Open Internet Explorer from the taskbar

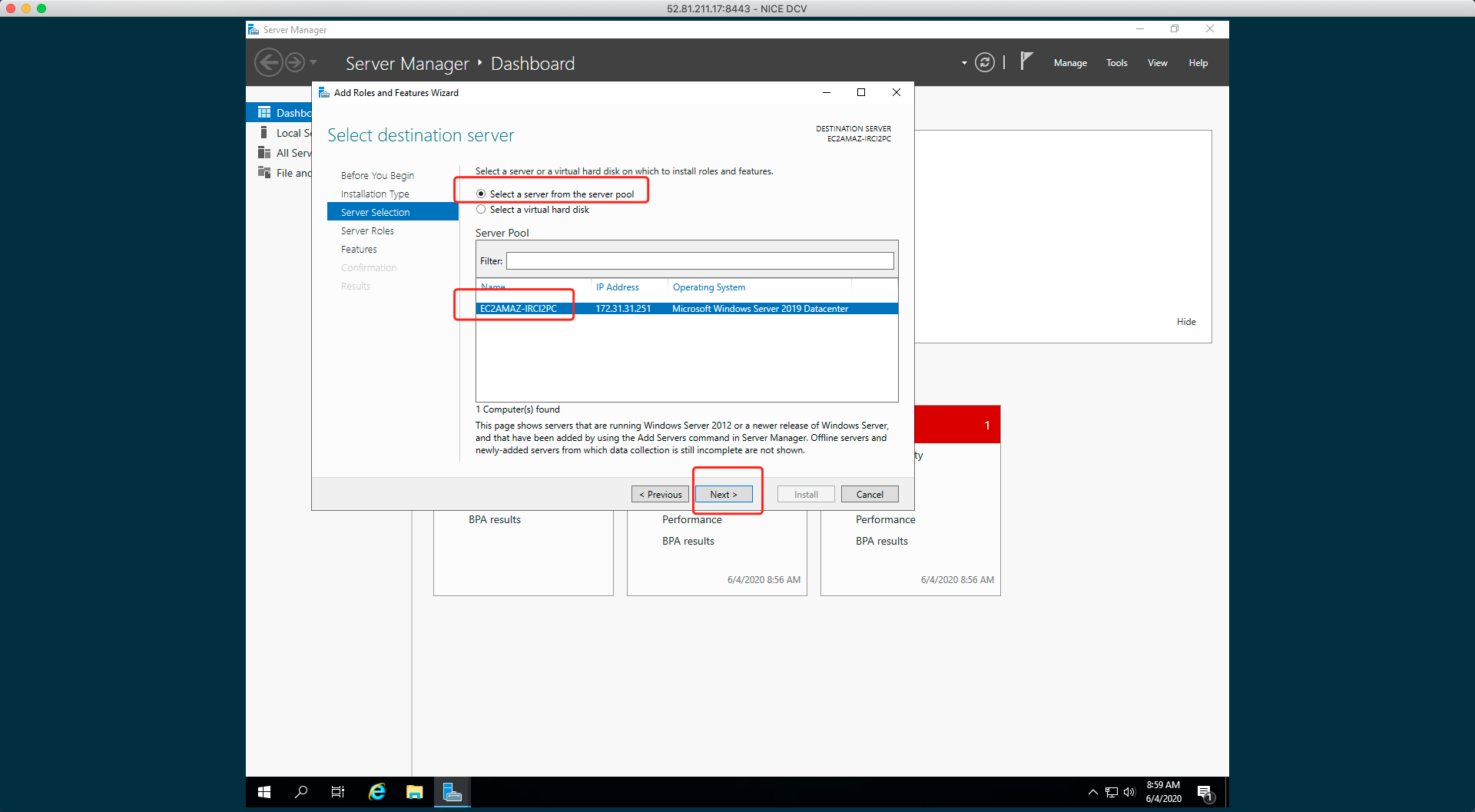tap(376, 791)
